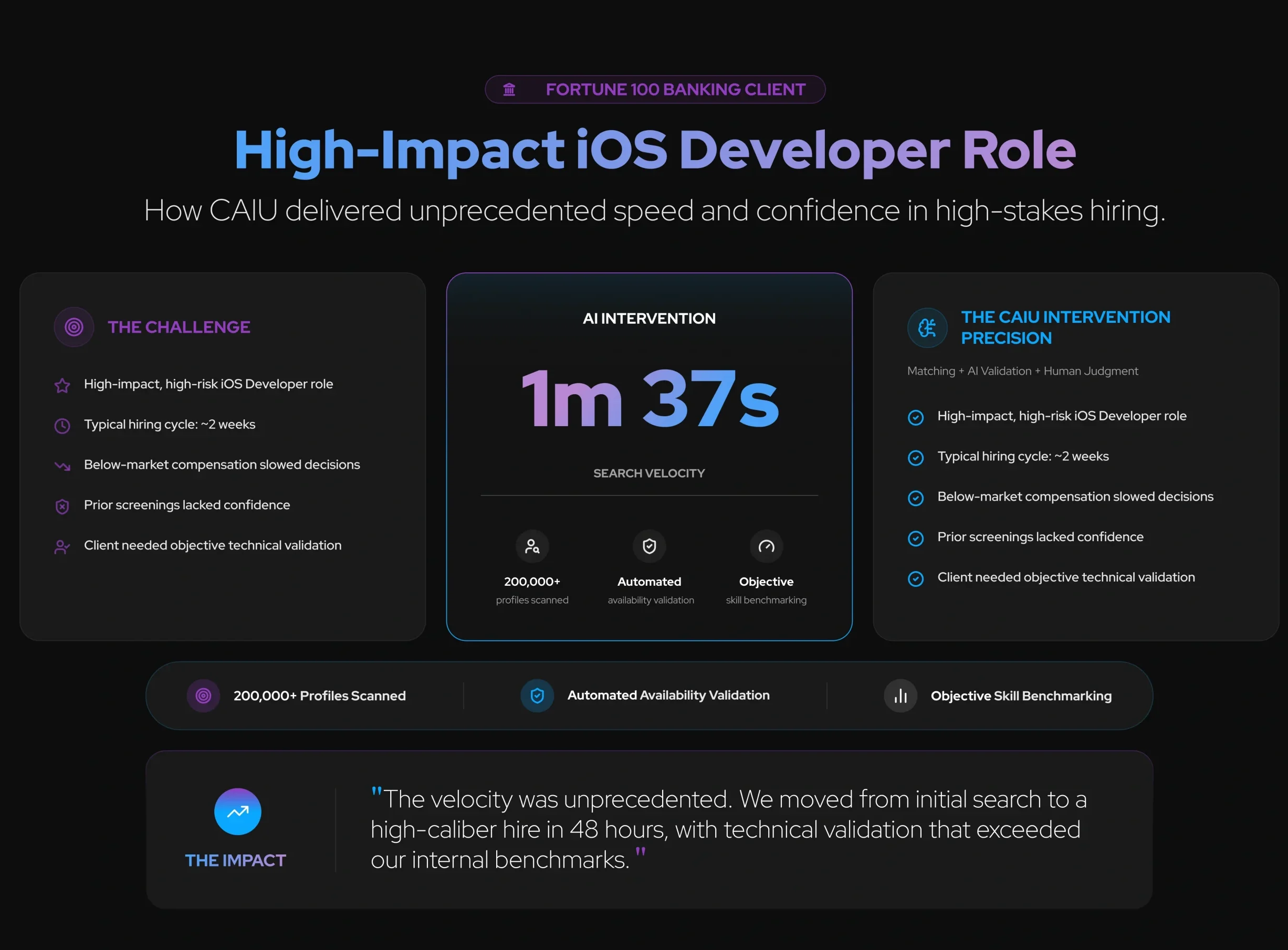Viewport: 1288px width, 950px height.
Task: Click the 1m 37s search velocity figure
Action: (x=650, y=399)
